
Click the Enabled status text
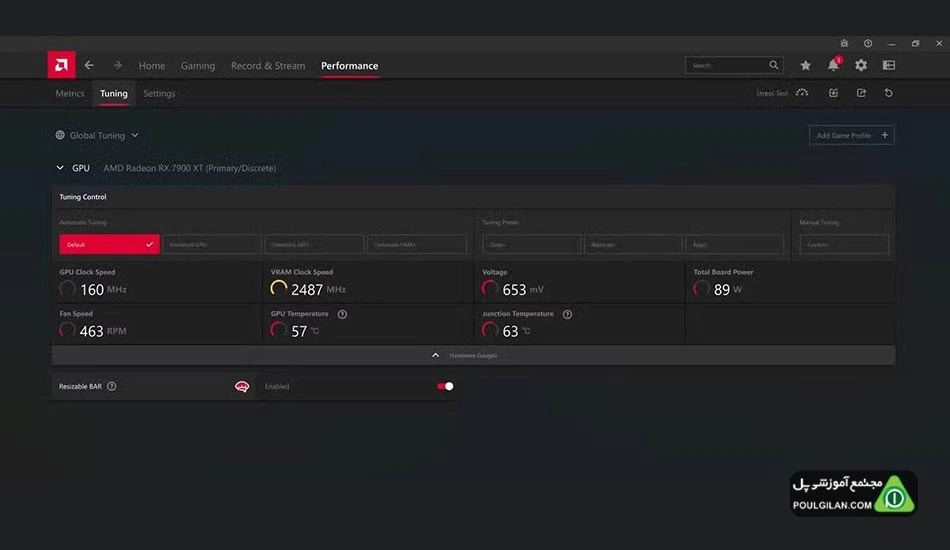point(277,386)
